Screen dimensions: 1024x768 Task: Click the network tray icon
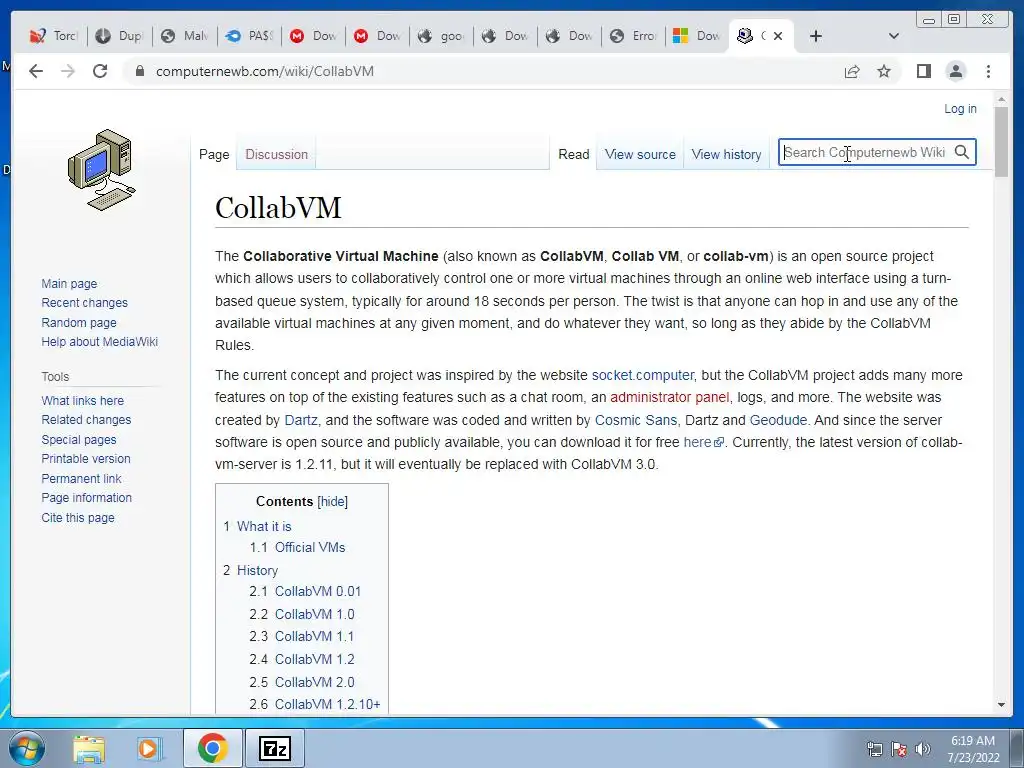coord(874,748)
